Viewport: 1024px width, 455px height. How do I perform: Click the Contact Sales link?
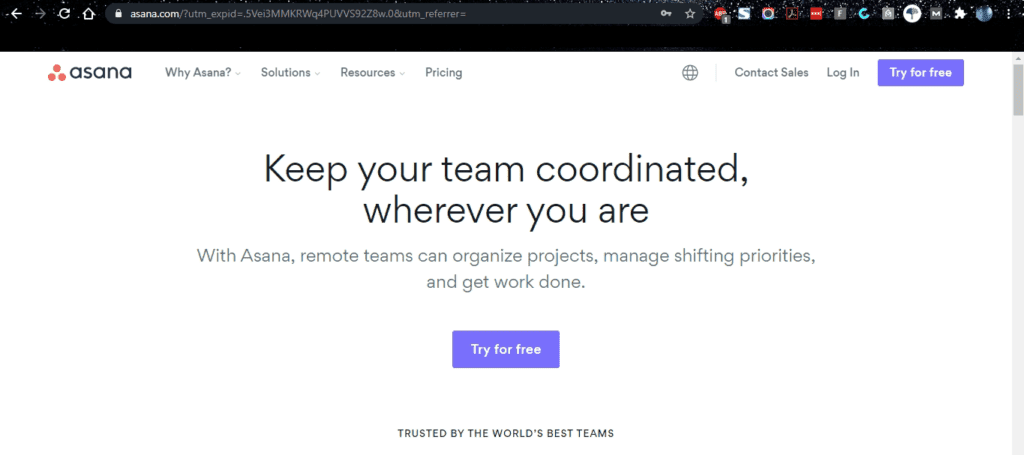coord(771,73)
